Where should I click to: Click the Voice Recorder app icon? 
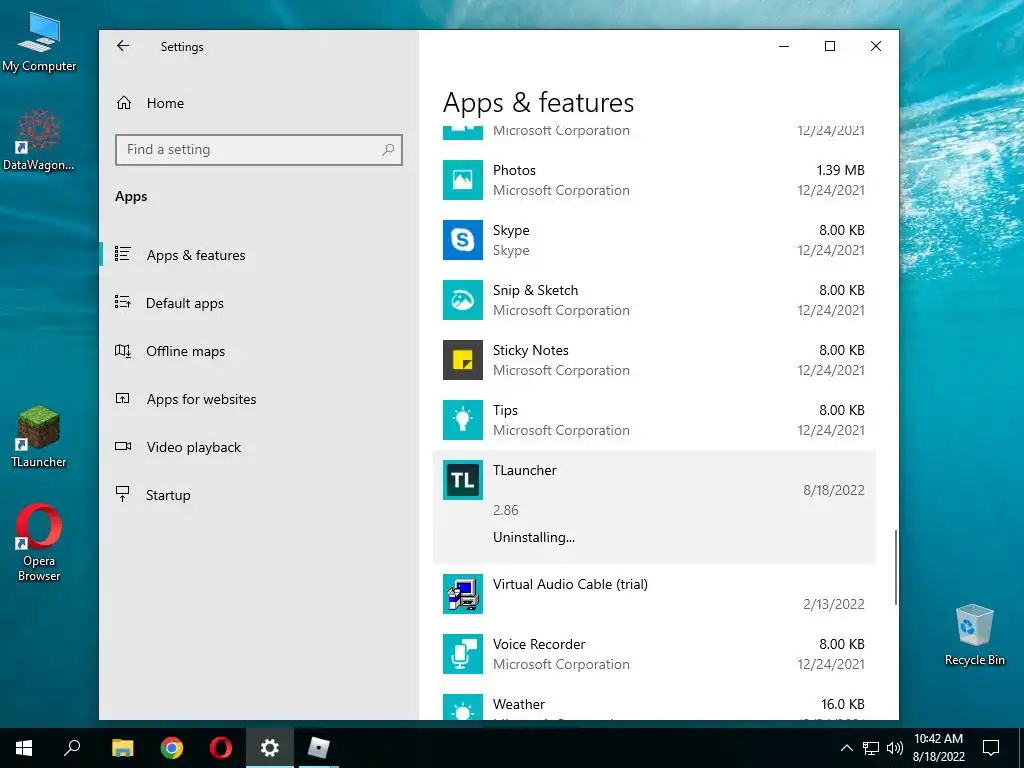click(x=462, y=654)
